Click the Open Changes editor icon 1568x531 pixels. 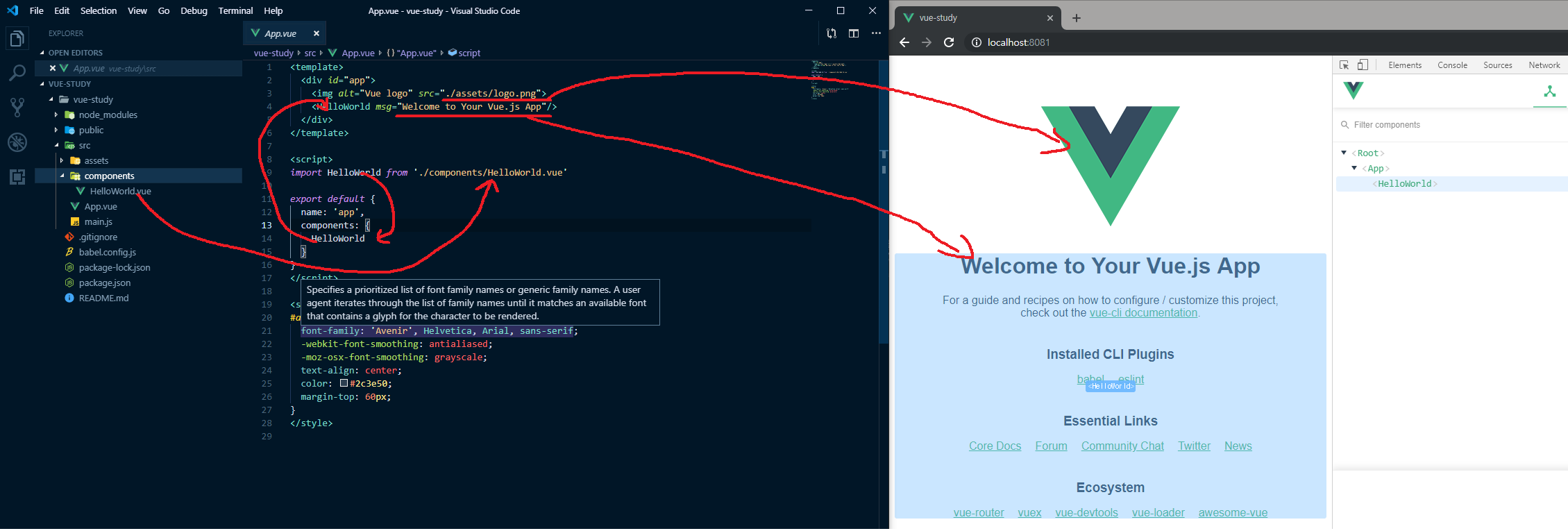tap(832, 33)
